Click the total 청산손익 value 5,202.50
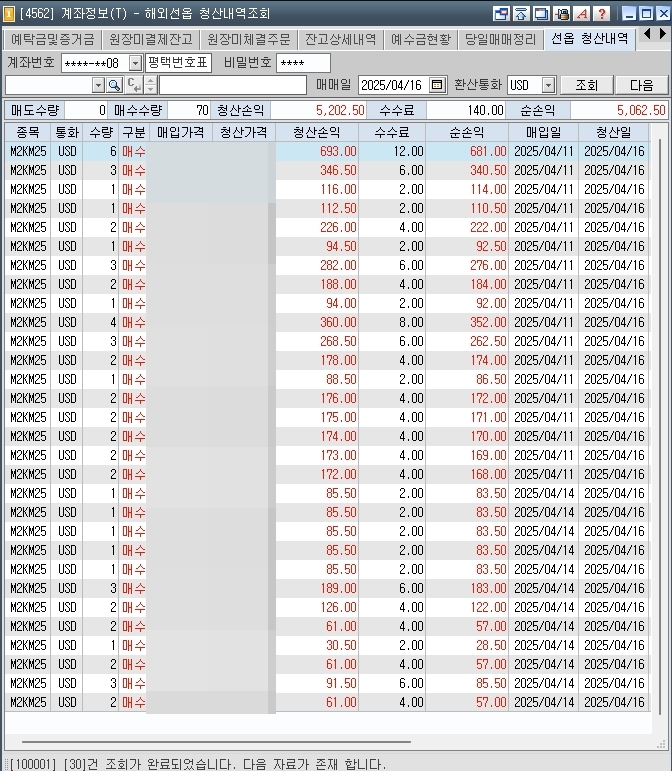672x771 pixels. pos(318,110)
